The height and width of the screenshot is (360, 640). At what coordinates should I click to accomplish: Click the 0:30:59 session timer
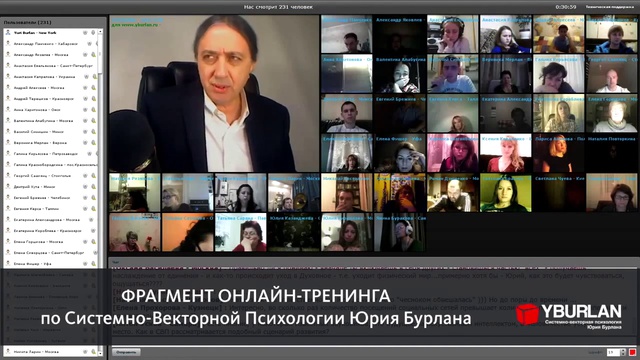tap(566, 7)
